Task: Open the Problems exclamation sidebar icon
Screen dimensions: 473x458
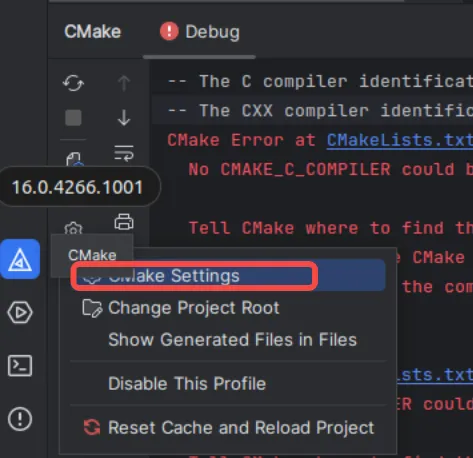Action: [x=20, y=419]
